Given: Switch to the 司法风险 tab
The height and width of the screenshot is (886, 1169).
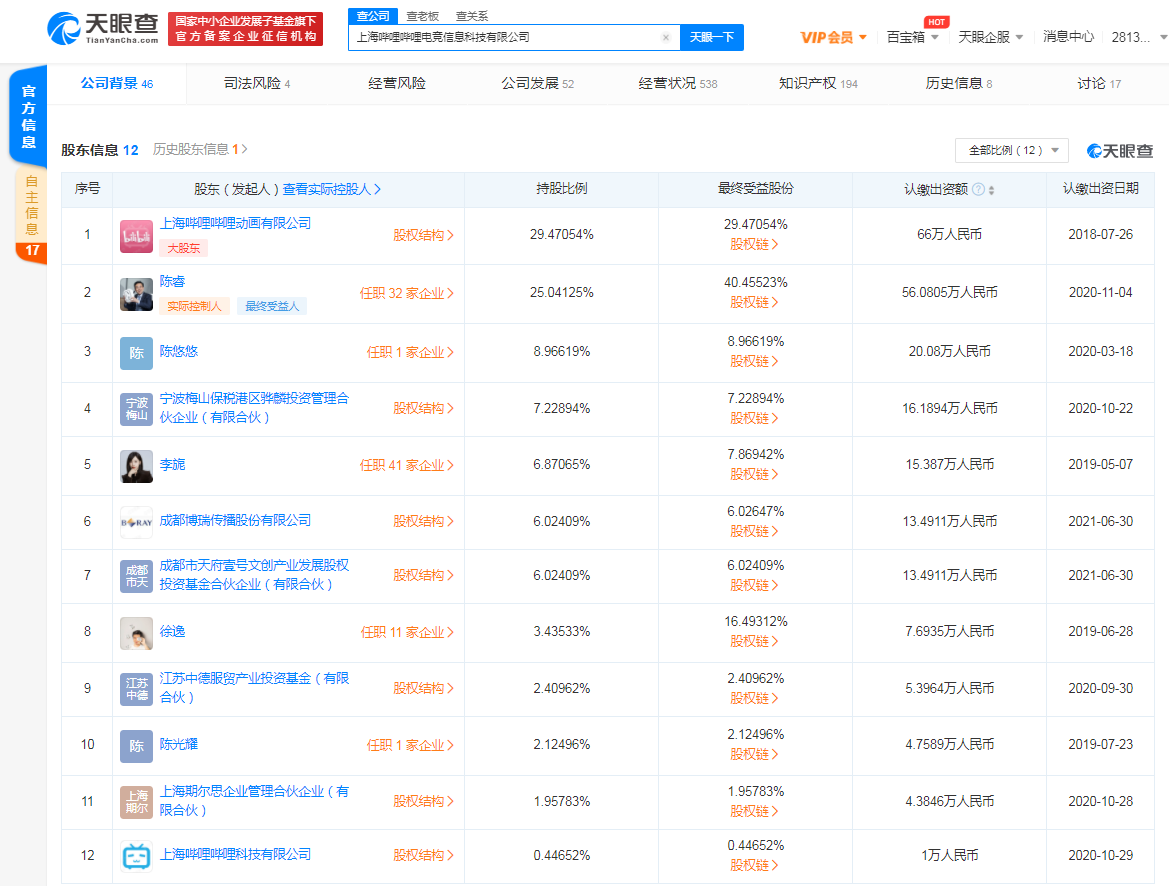Looking at the screenshot, I should pos(257,83).
